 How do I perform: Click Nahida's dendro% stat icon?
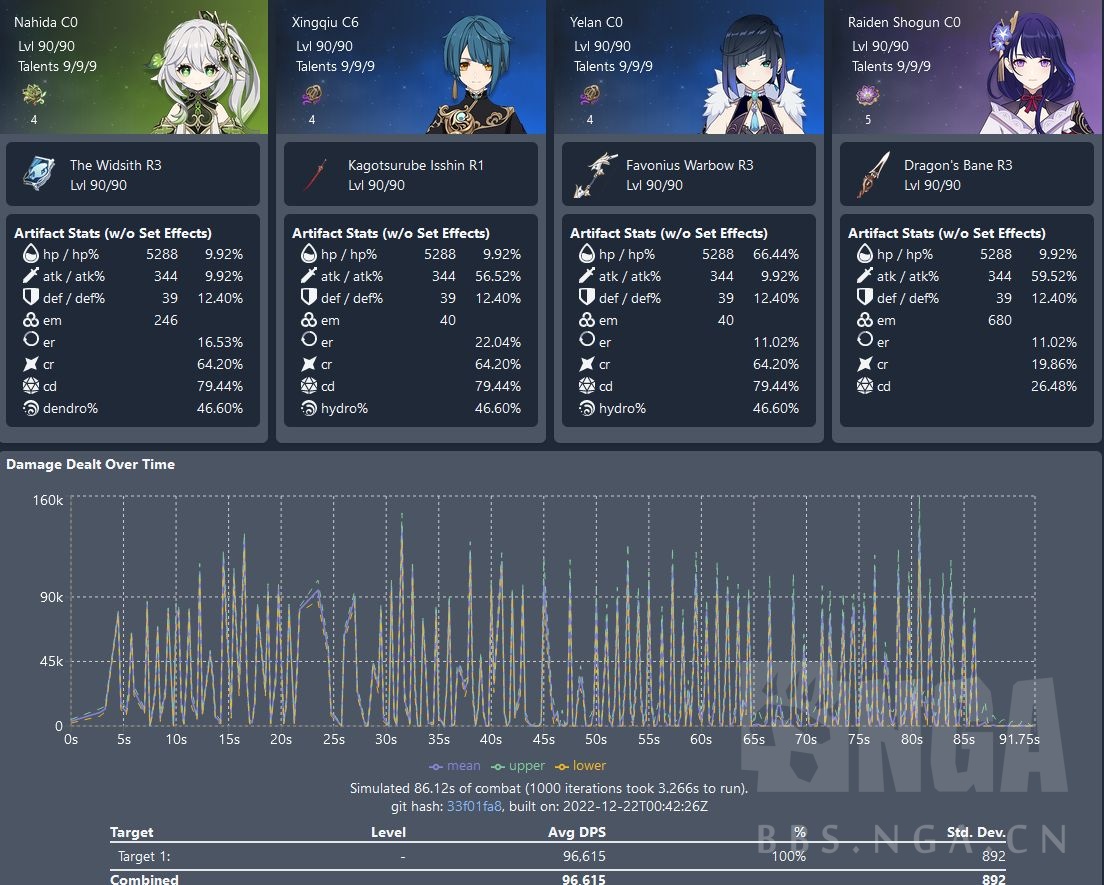[x=28, y=408]
